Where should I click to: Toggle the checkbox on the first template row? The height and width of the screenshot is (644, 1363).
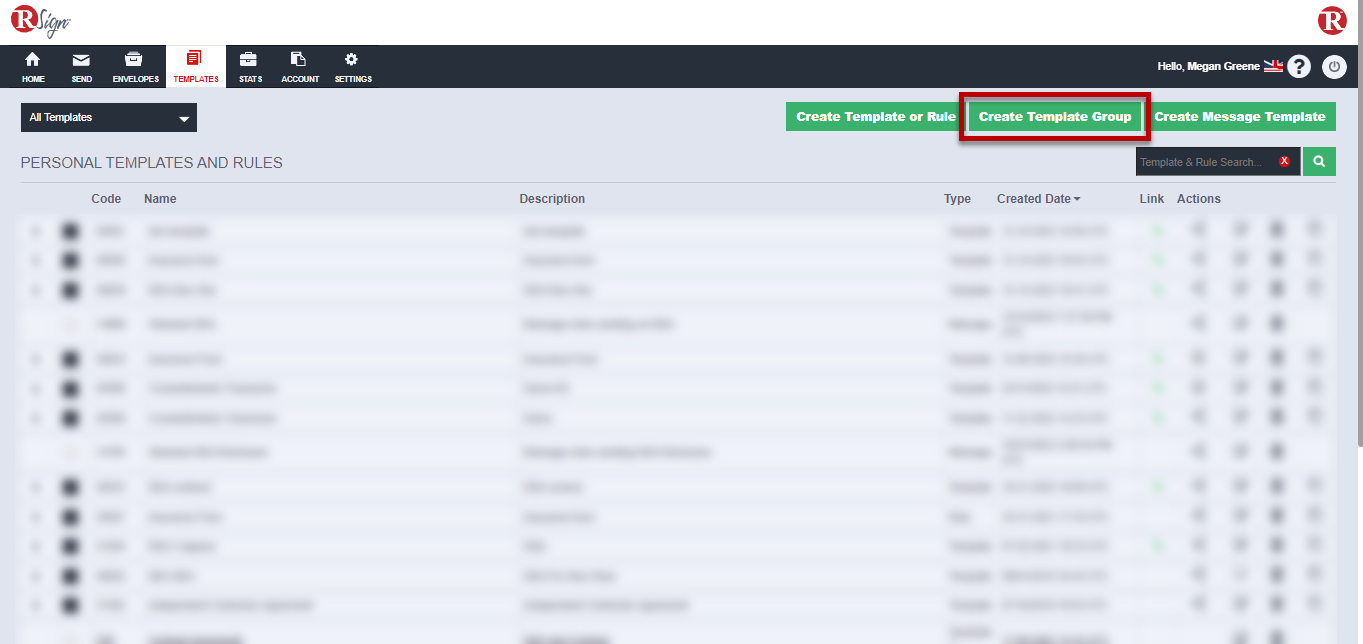pyautogui.click(x=69, y=230)
